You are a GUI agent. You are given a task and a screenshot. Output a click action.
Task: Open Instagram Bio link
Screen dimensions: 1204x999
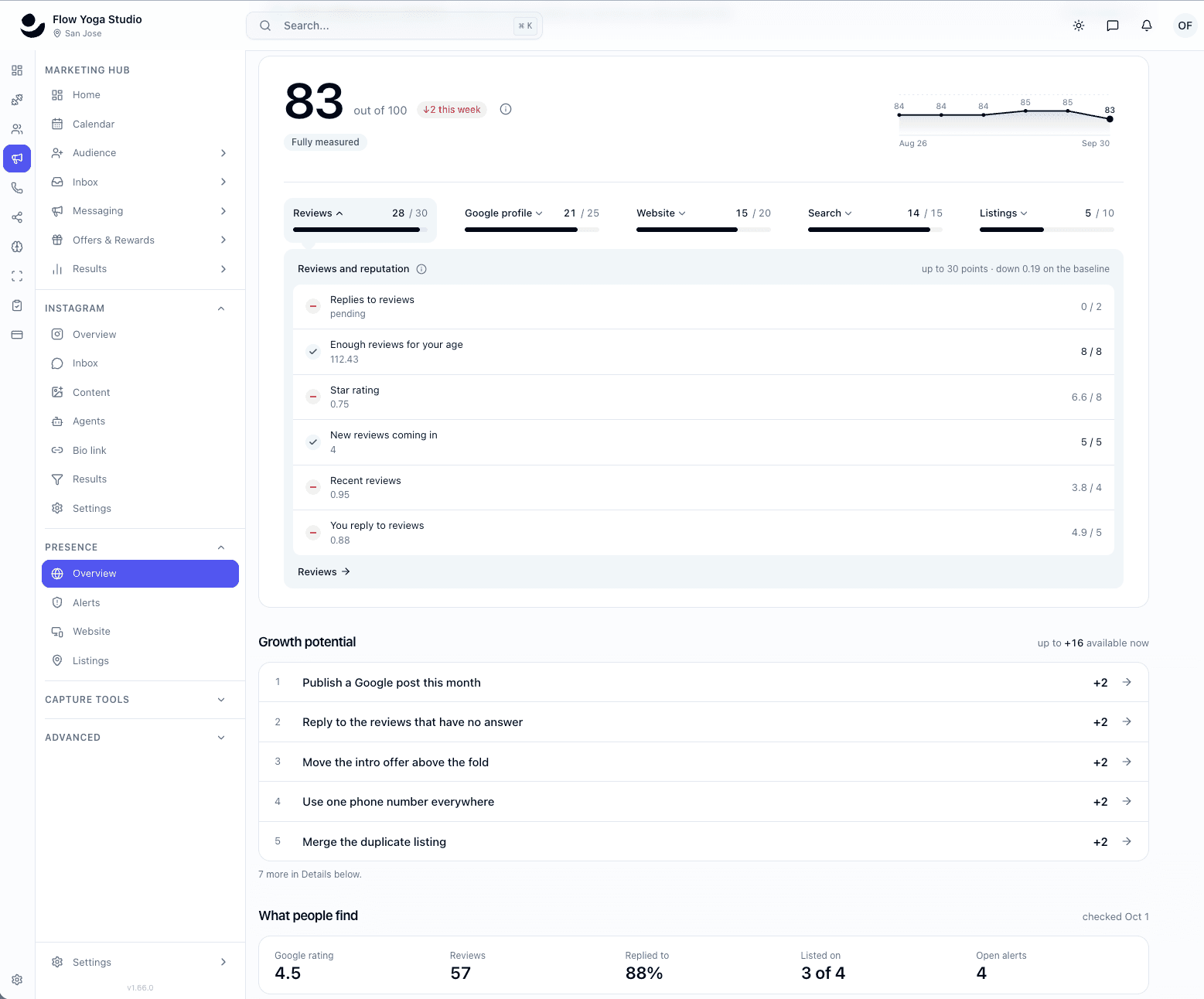[140, 451]
